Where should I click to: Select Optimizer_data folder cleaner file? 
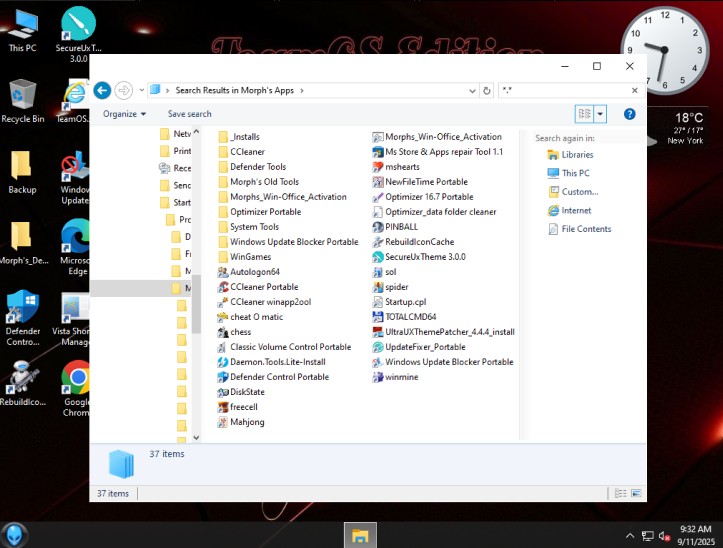[x=434, y=212]
